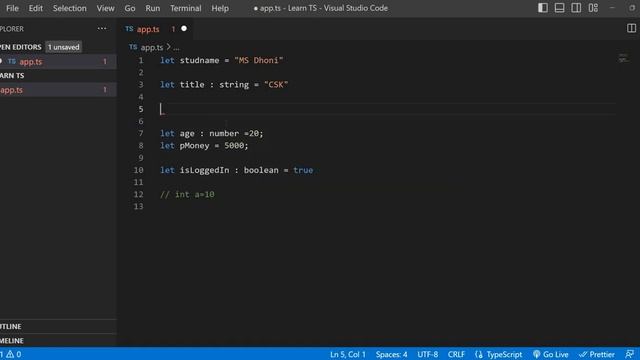The height and width of the screenshot is (360, 640).
Task: Click the string "MS Dhoni"
Action: (x=259, y=60)
